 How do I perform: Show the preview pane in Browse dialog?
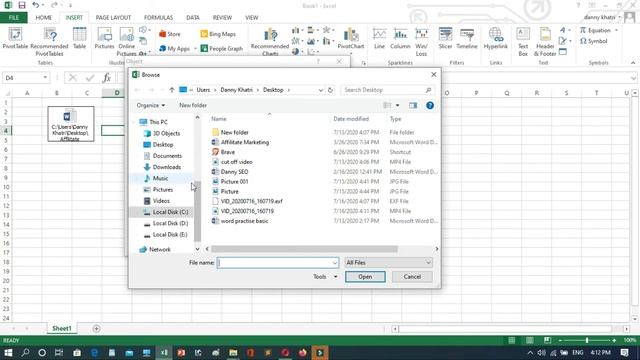[x=413, y=105]
